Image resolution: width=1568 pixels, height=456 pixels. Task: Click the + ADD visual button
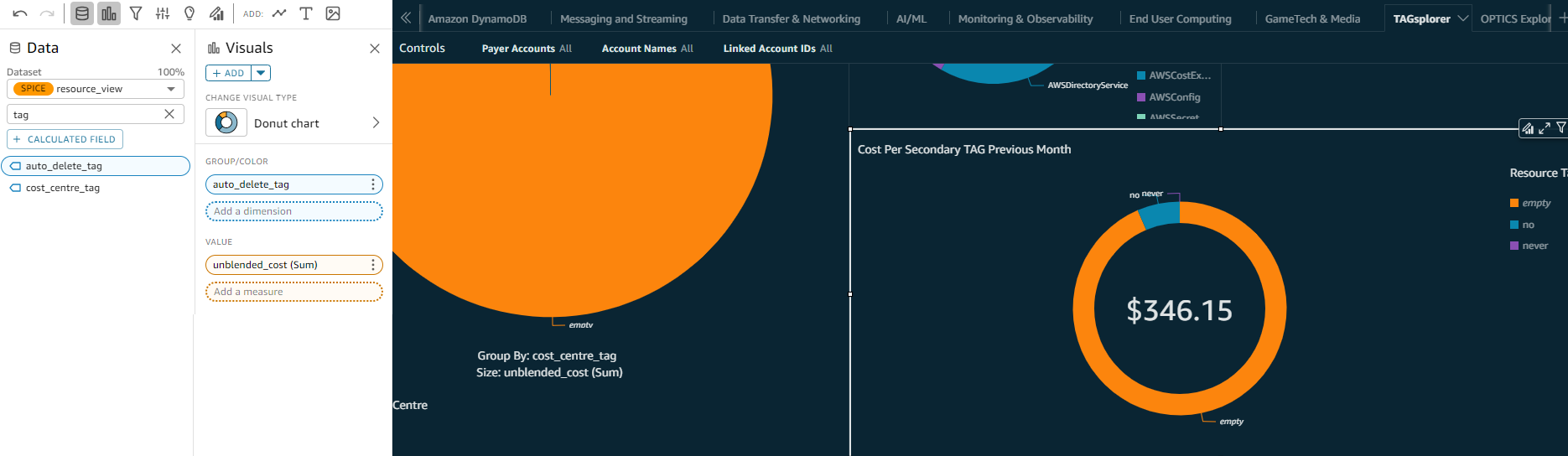229,73
